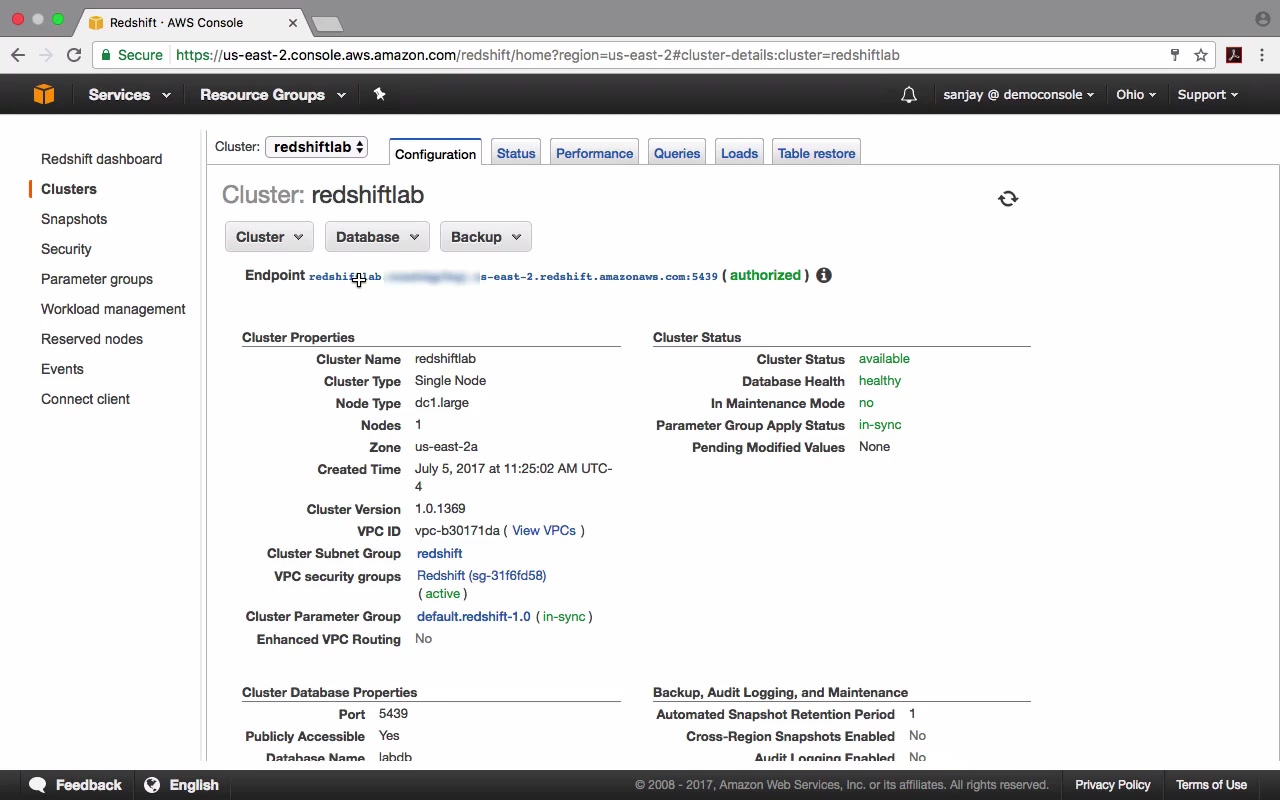Click the dc1.large node type value
The height and width of the screenshot is (800, 1280).
[442, 403]
